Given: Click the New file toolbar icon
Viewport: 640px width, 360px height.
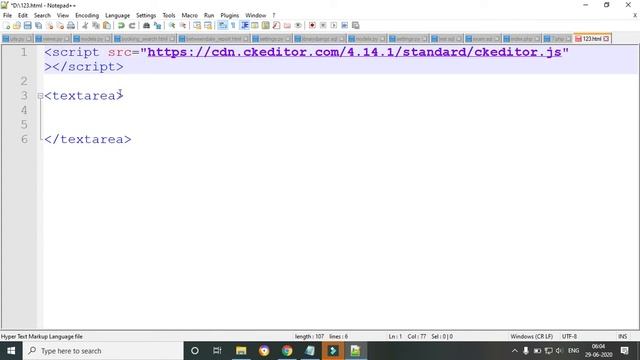Looking at the screenshot, I should click(x=6, y=25).
